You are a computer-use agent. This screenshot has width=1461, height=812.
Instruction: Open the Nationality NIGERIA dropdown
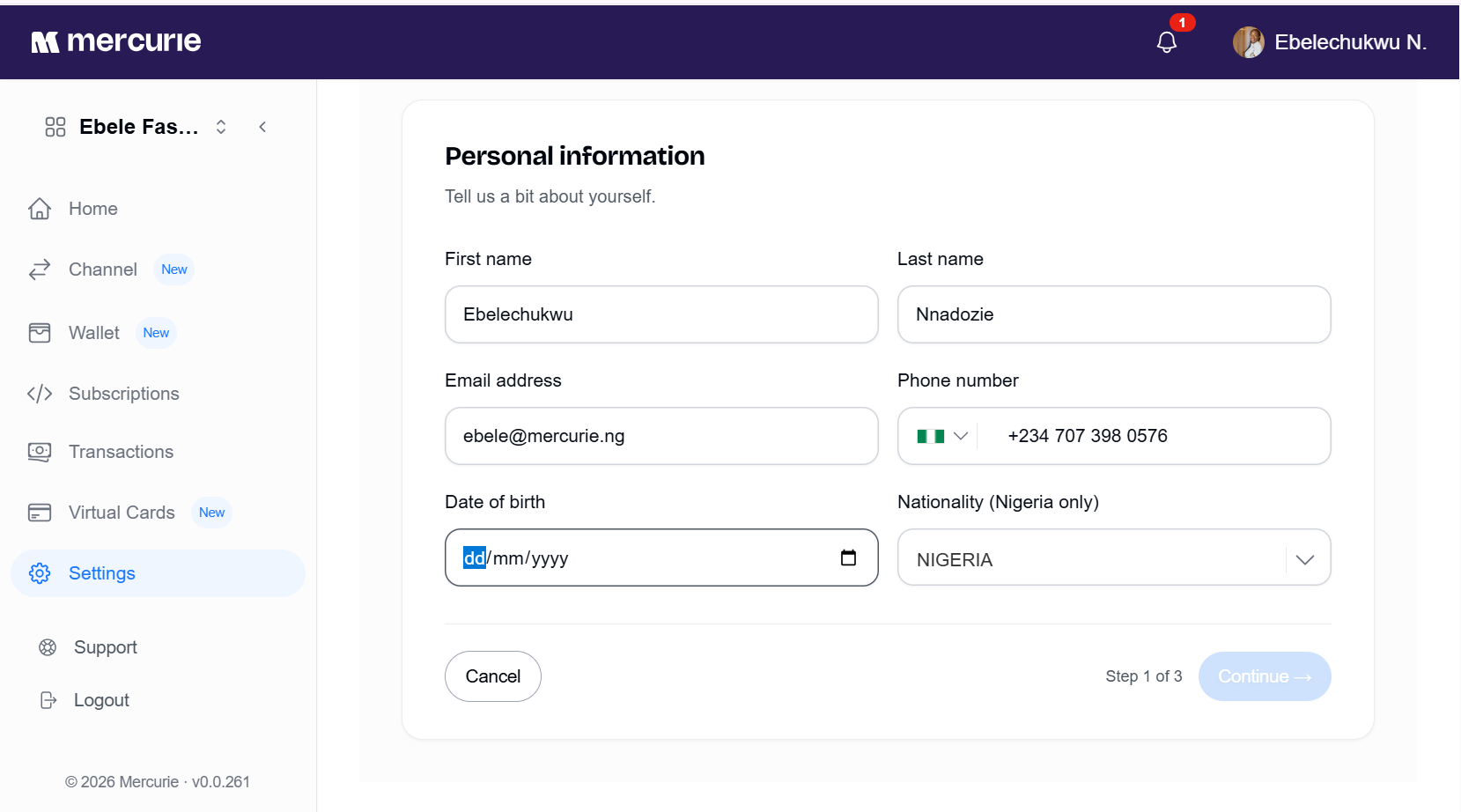coord(1114,557)
